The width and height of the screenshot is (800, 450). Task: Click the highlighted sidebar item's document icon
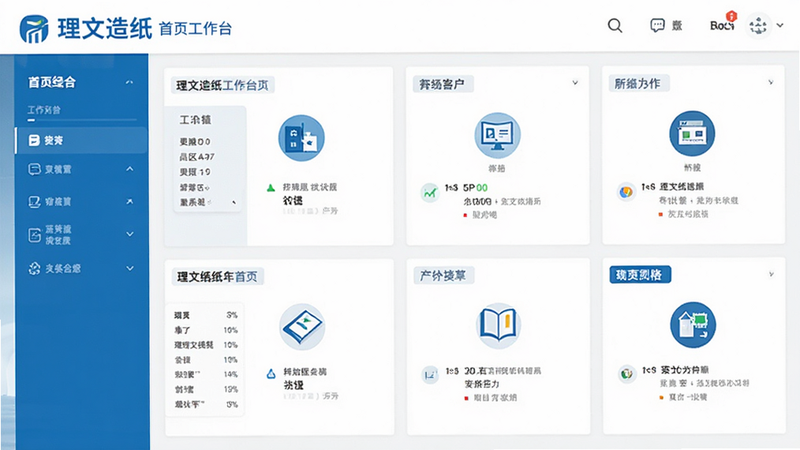[34, 140]
